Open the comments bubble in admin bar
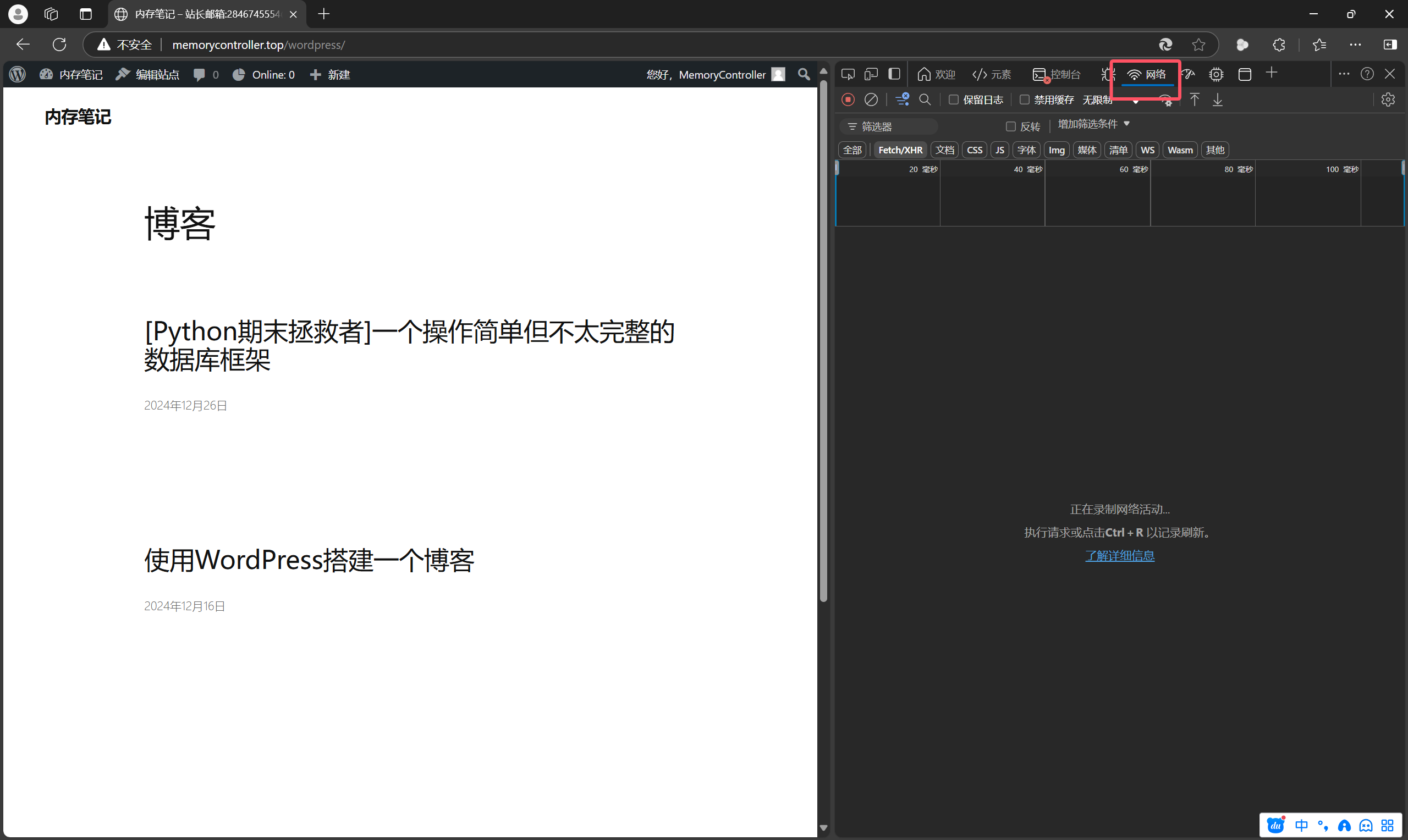Image resolution: width=1408 pixels, height=840 pixels. [x=206, y=74]
